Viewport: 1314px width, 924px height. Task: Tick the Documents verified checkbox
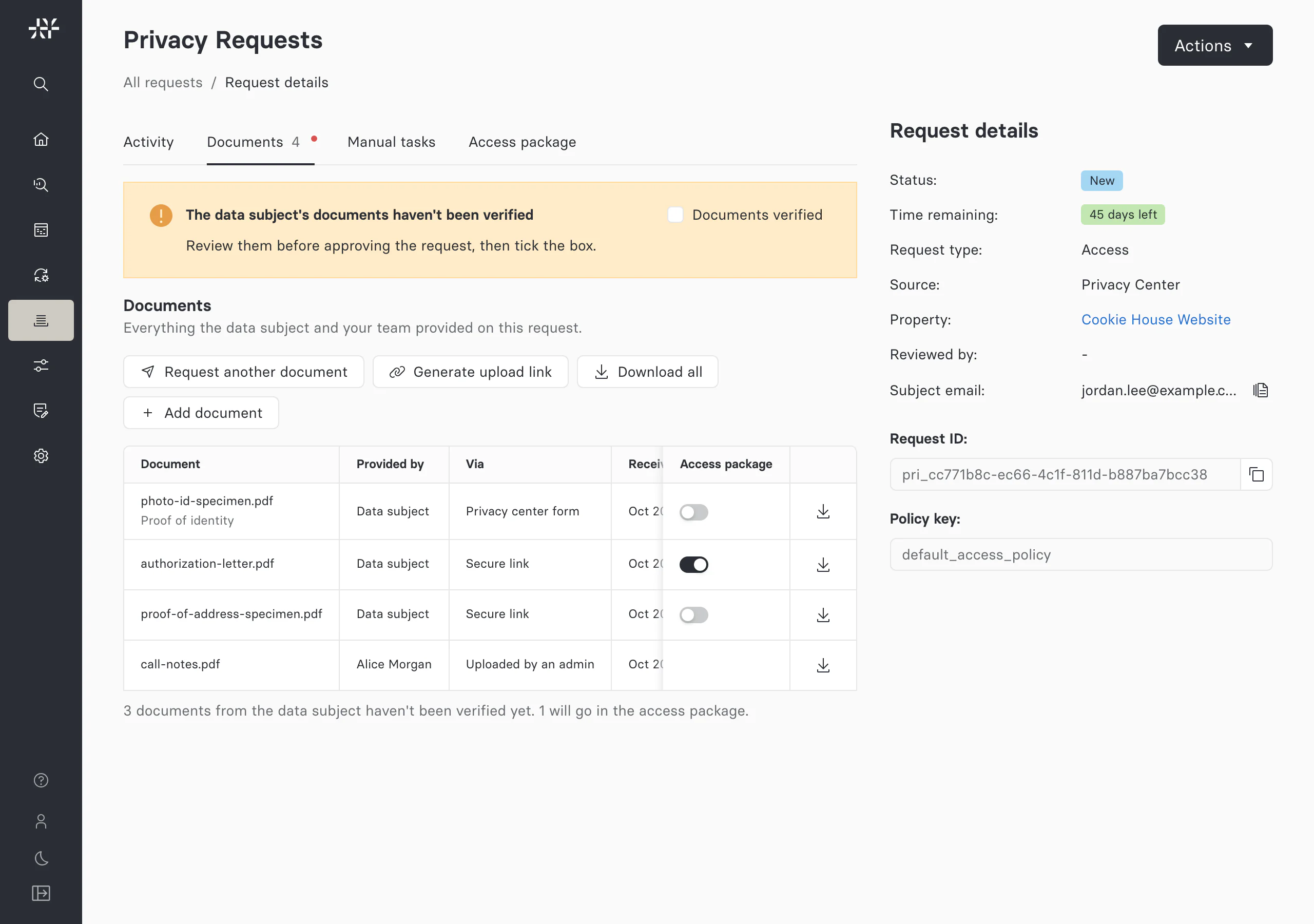[x=675, y=215]
